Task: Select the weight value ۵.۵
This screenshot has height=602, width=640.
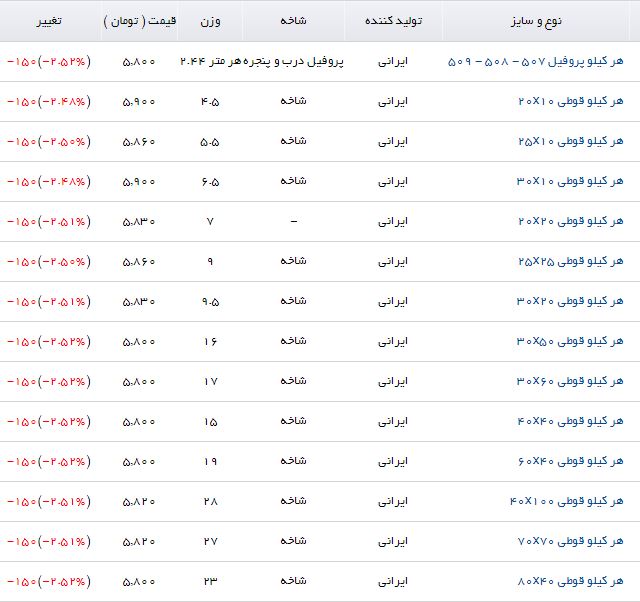Action: (x=210, y=142)
